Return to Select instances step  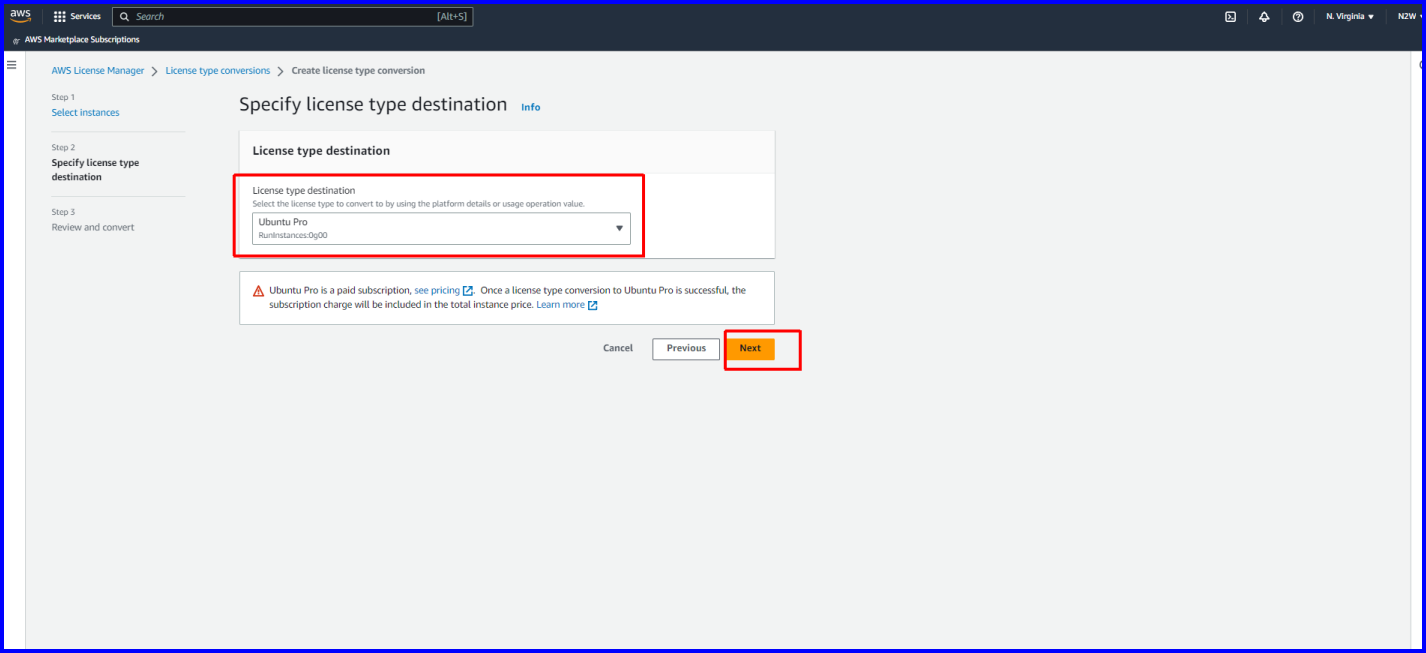pyautogui.click(x=85, y=113)
